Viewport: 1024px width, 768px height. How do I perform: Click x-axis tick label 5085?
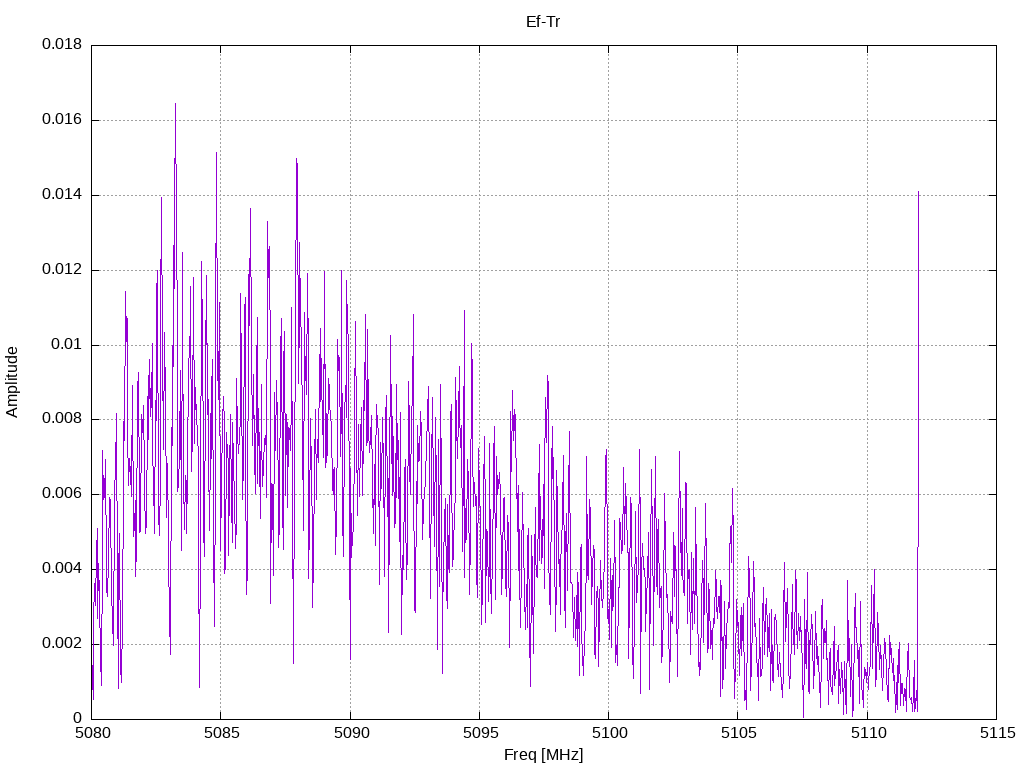(221, 733)
